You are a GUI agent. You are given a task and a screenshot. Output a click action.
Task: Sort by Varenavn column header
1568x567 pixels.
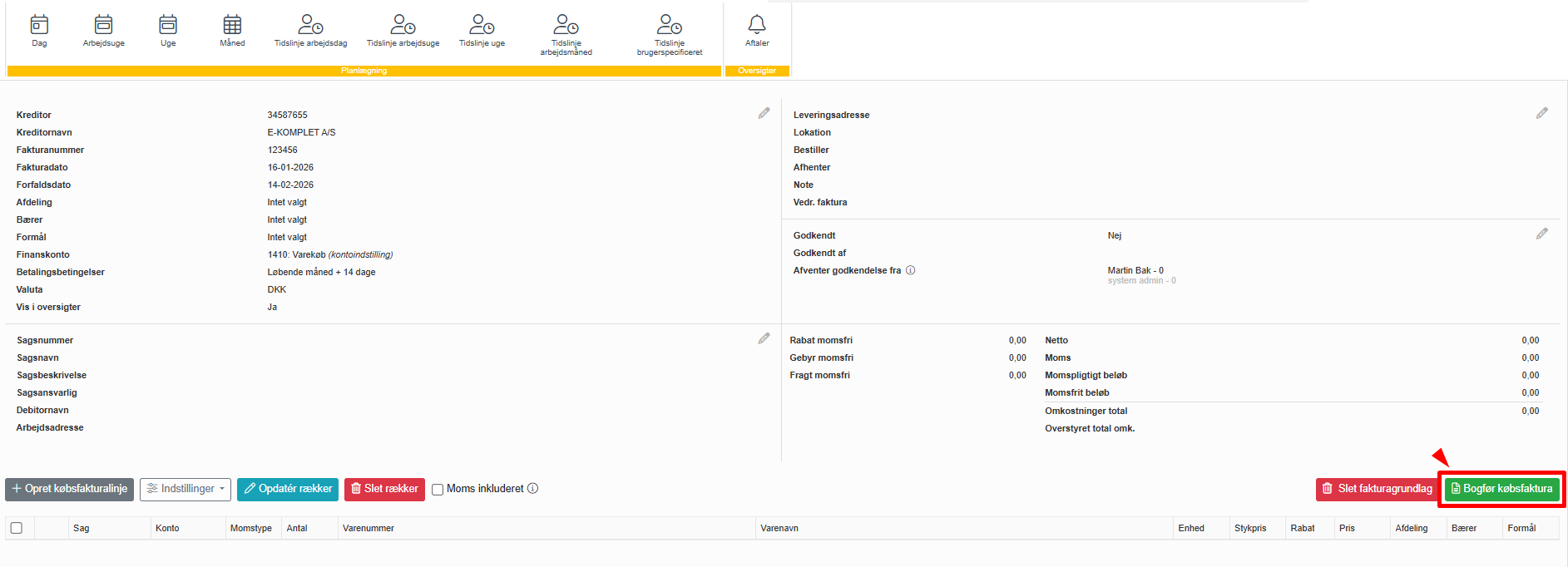779,528
